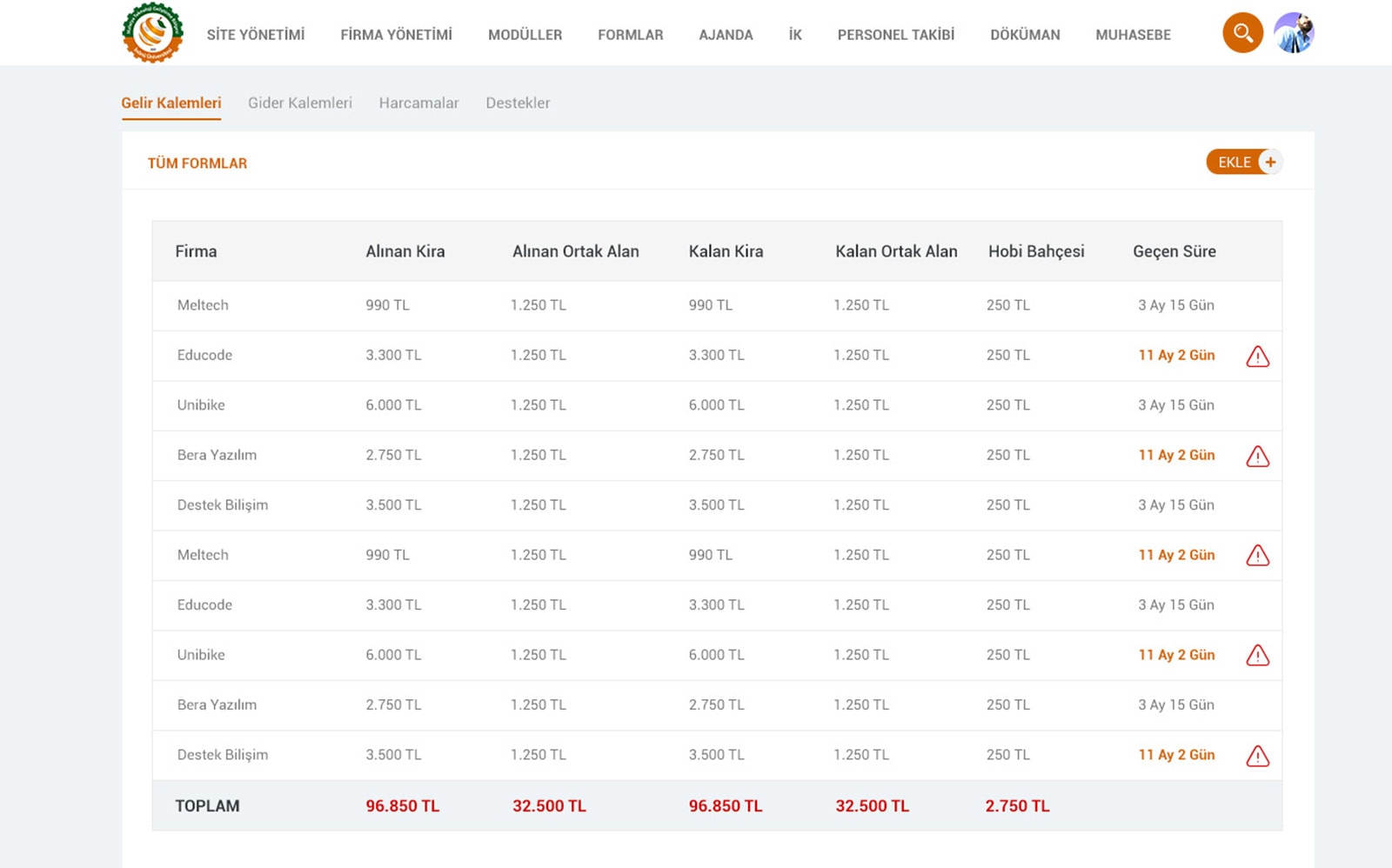Click warning triangle on second Unibike row
1392x868 pixels.
pos(1257,656)
